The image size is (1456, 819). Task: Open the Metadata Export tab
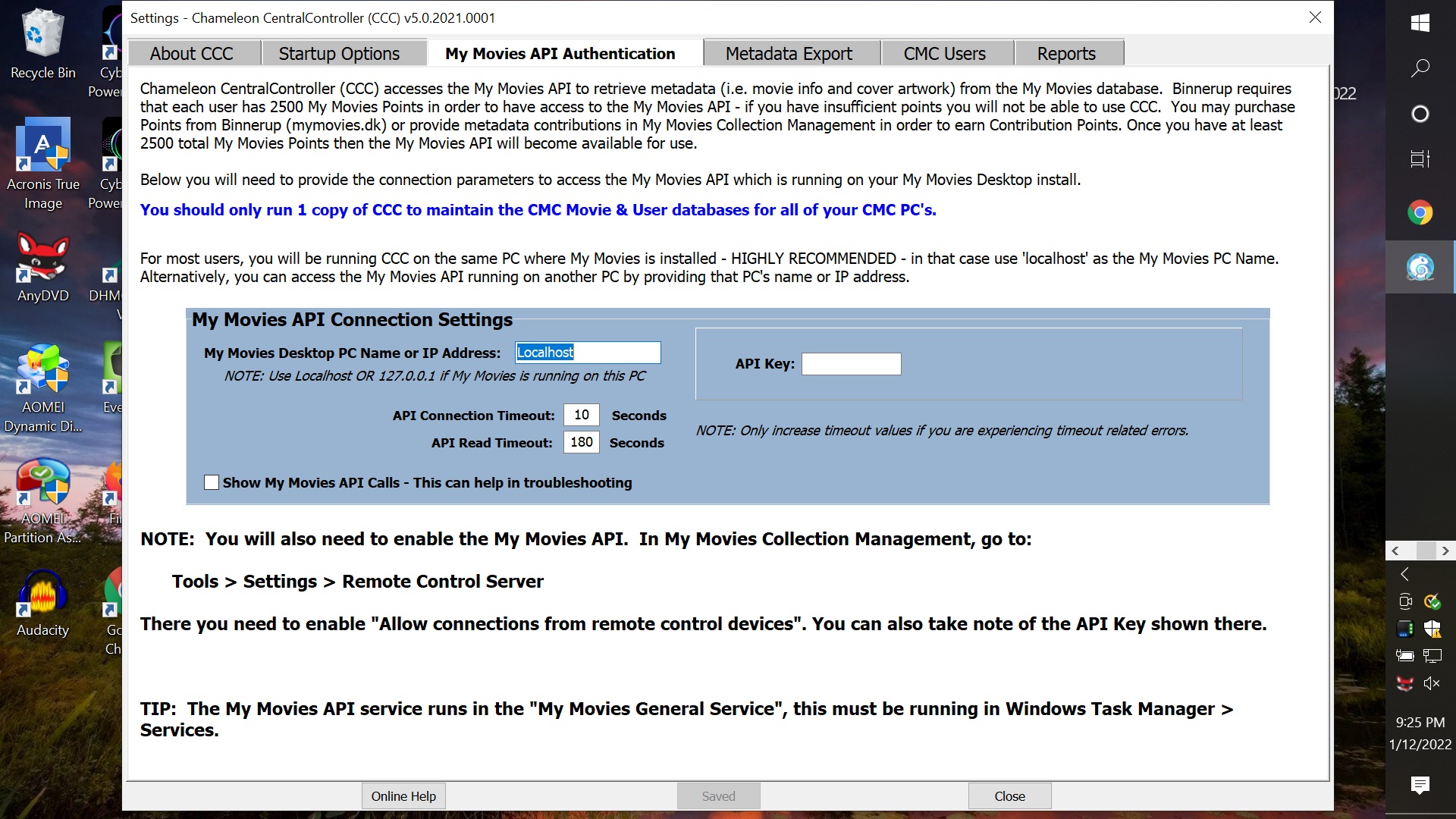pyautogui.click(x=789, y=53)
